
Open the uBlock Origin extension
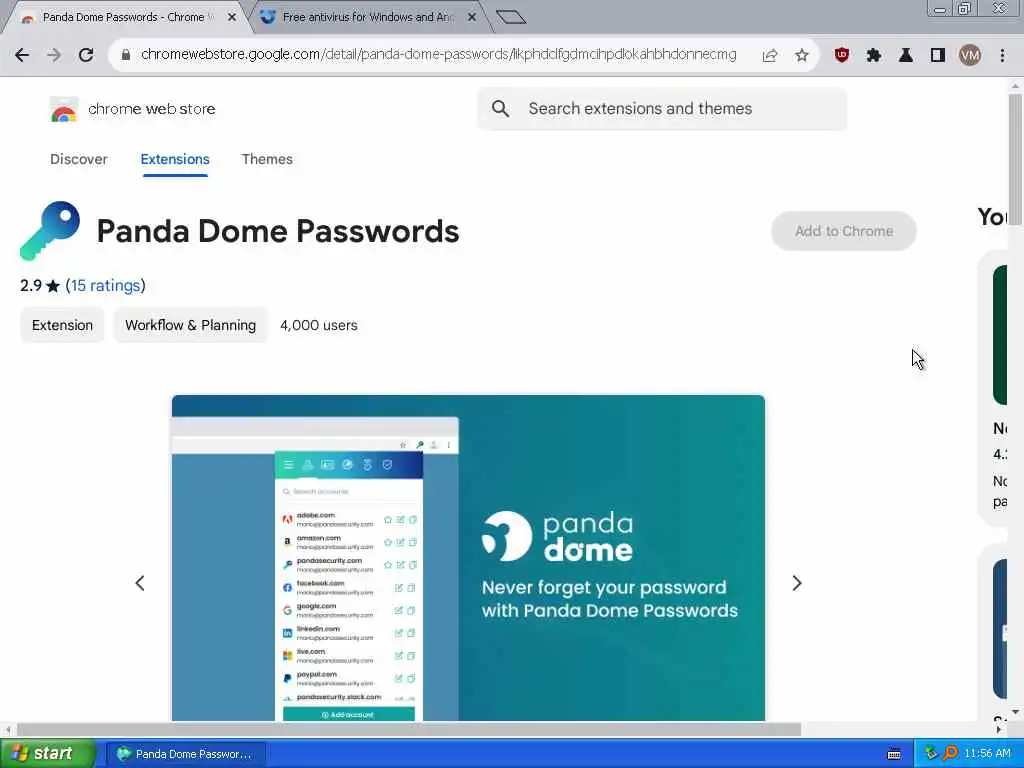842,56
